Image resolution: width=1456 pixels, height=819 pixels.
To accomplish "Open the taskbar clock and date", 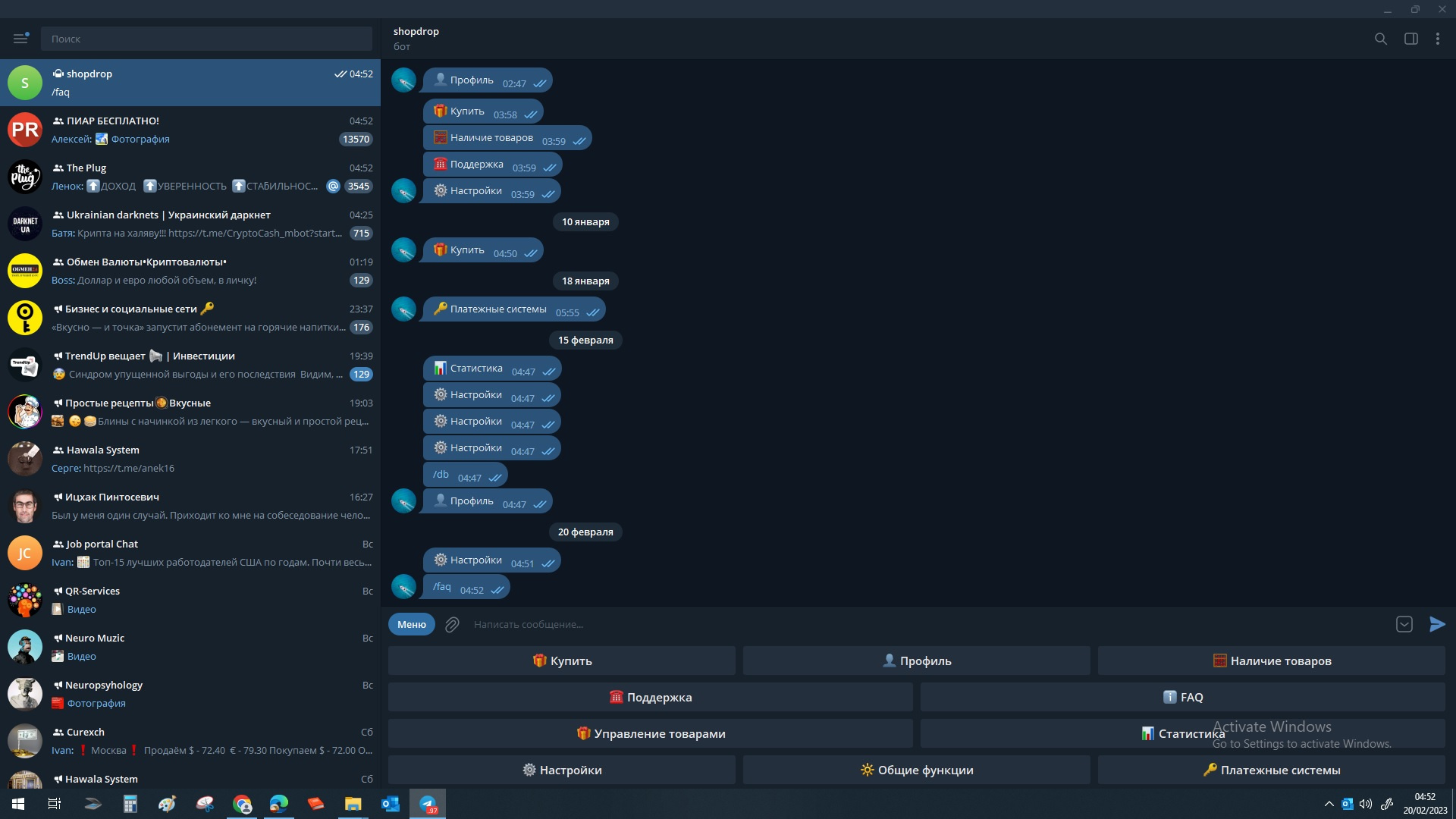I will [x=1425, y=804].
